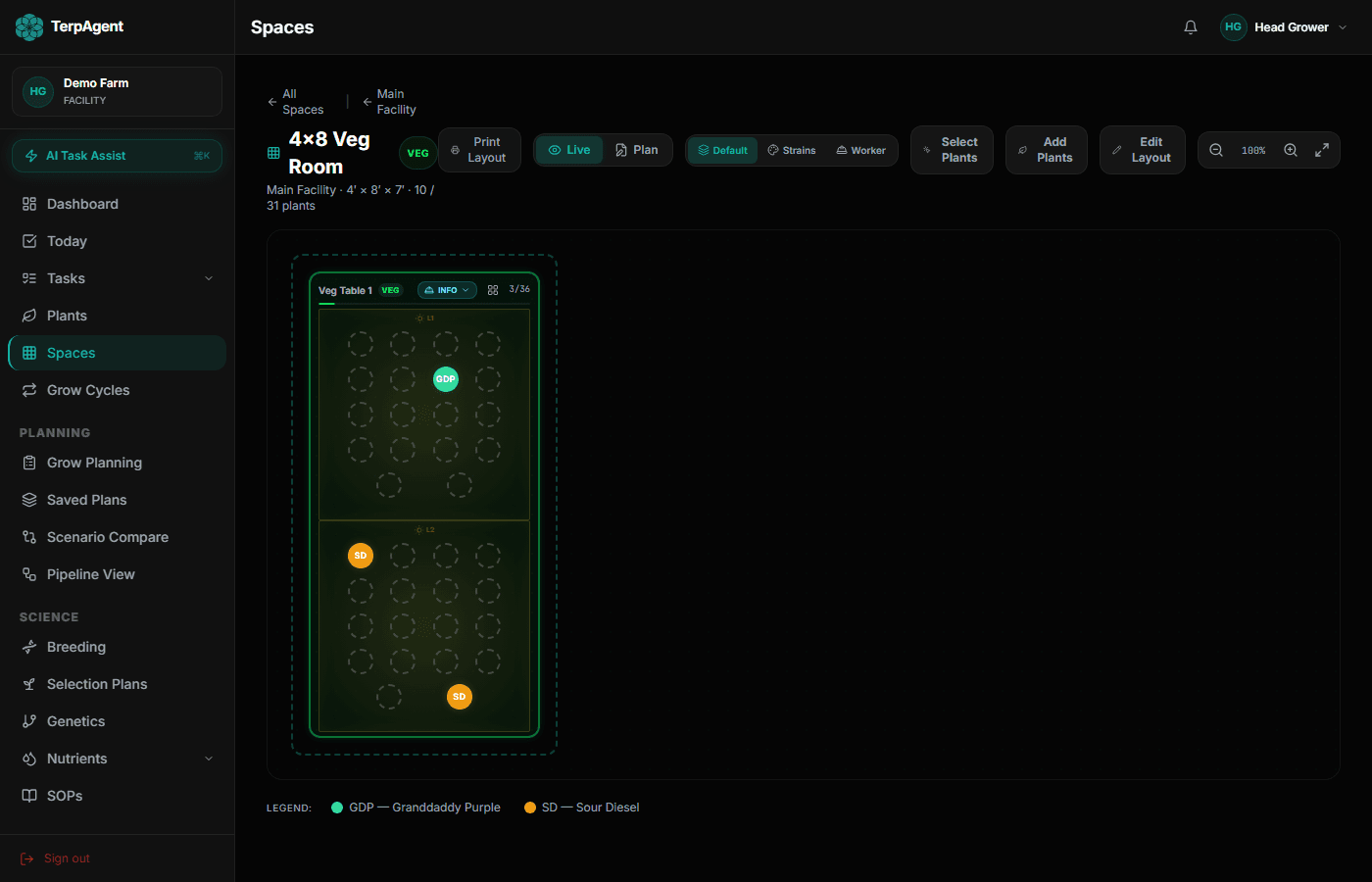
Task: Open the Breeding page under Science
Action: coord(75,647)
